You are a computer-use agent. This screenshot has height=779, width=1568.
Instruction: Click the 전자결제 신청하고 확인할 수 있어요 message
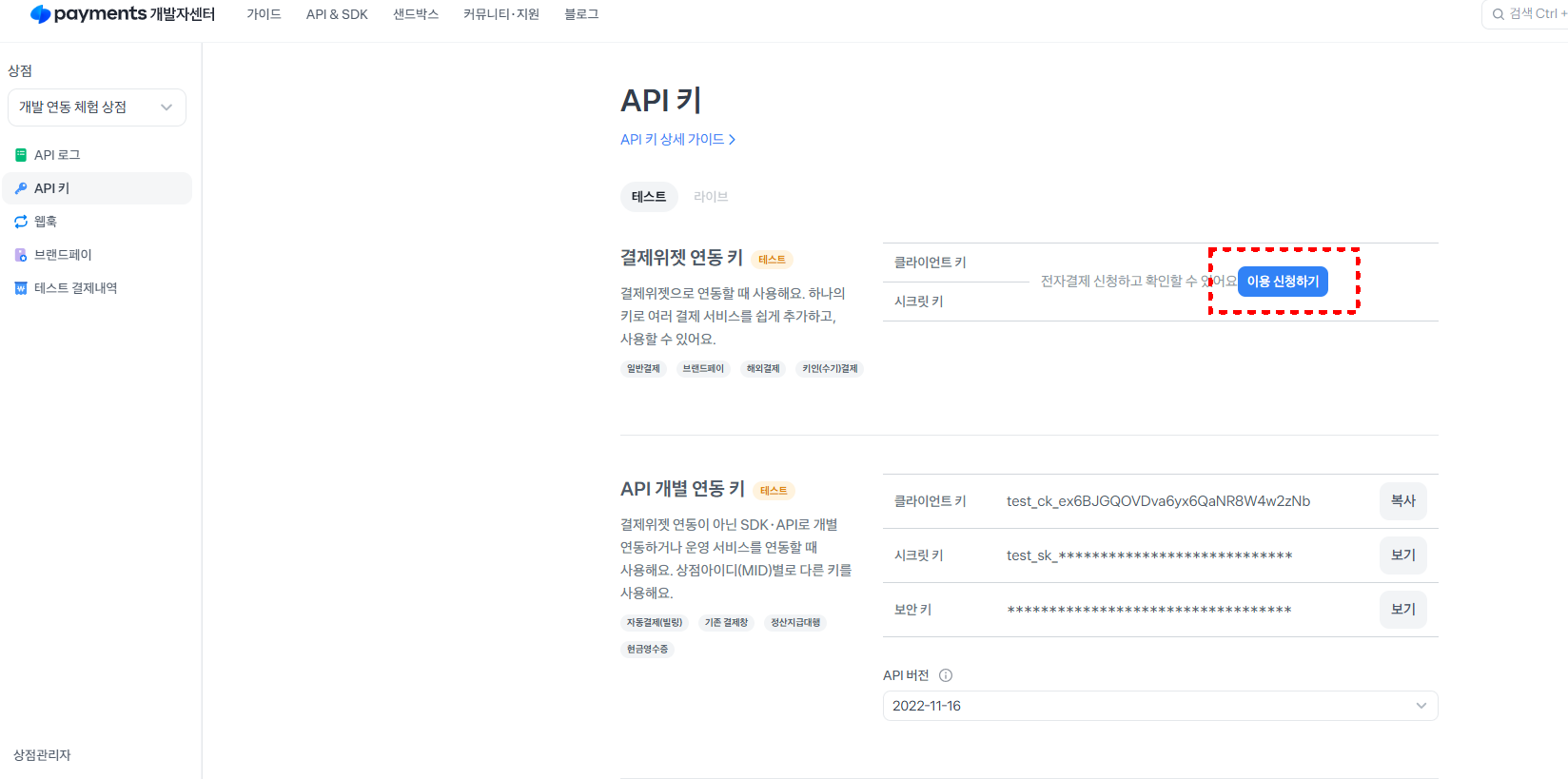(x=1139, y=282)
